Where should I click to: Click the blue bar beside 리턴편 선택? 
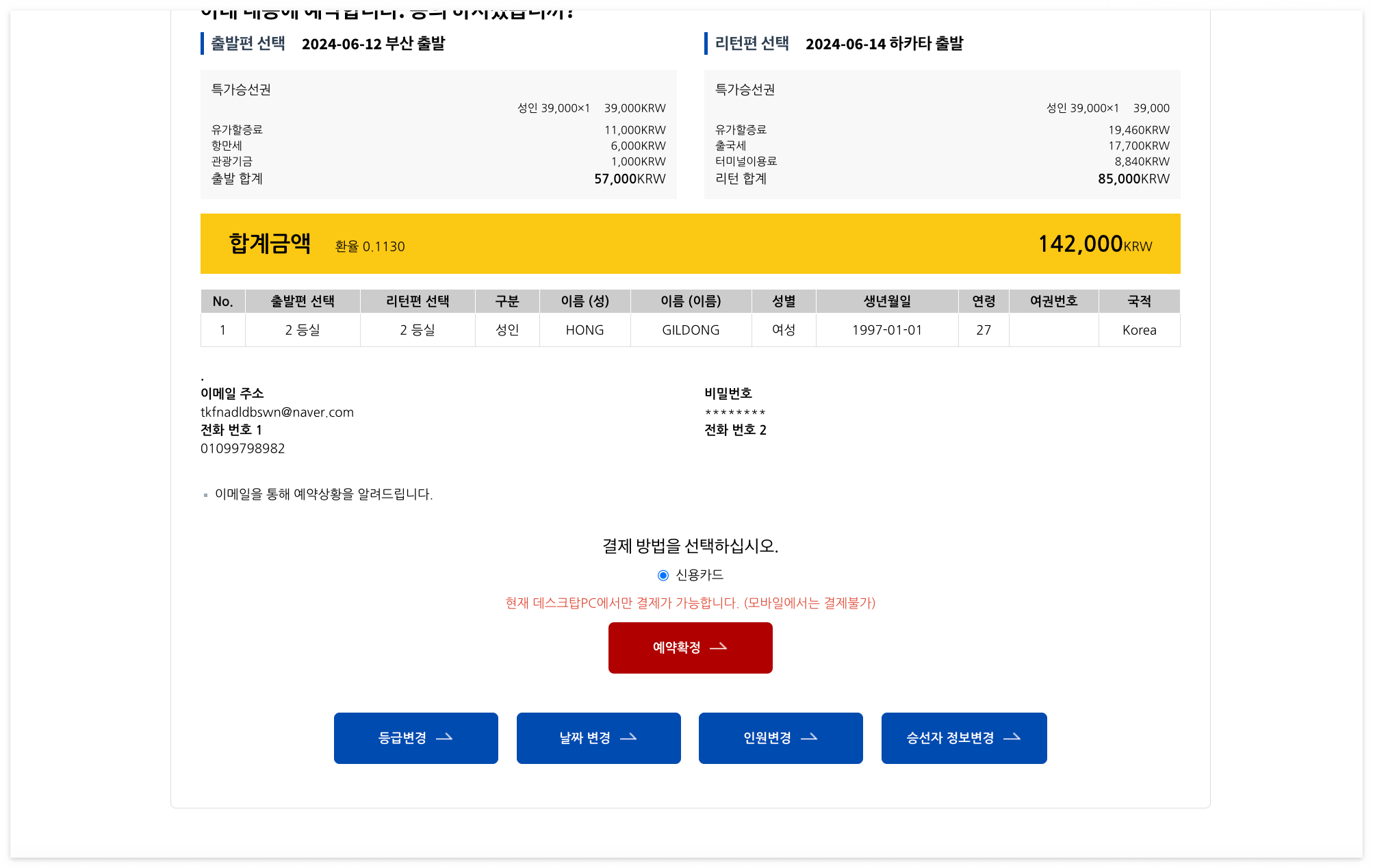[706, 42]
